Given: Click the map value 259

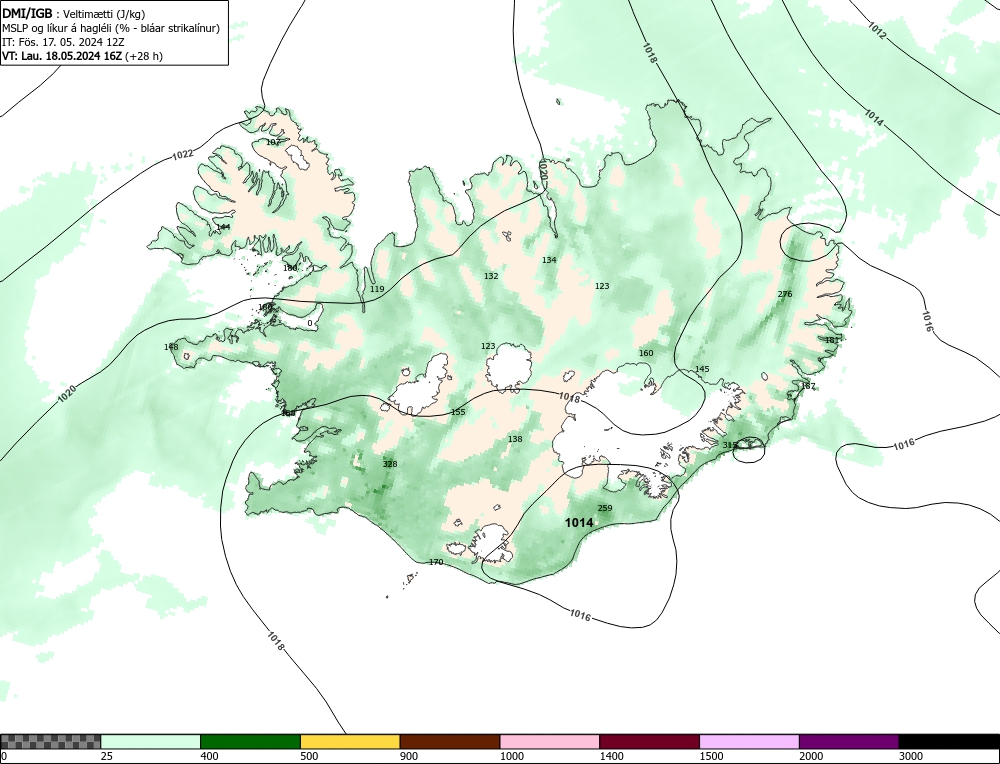Looking at the screenshot, I should click(x=605, y=508).
